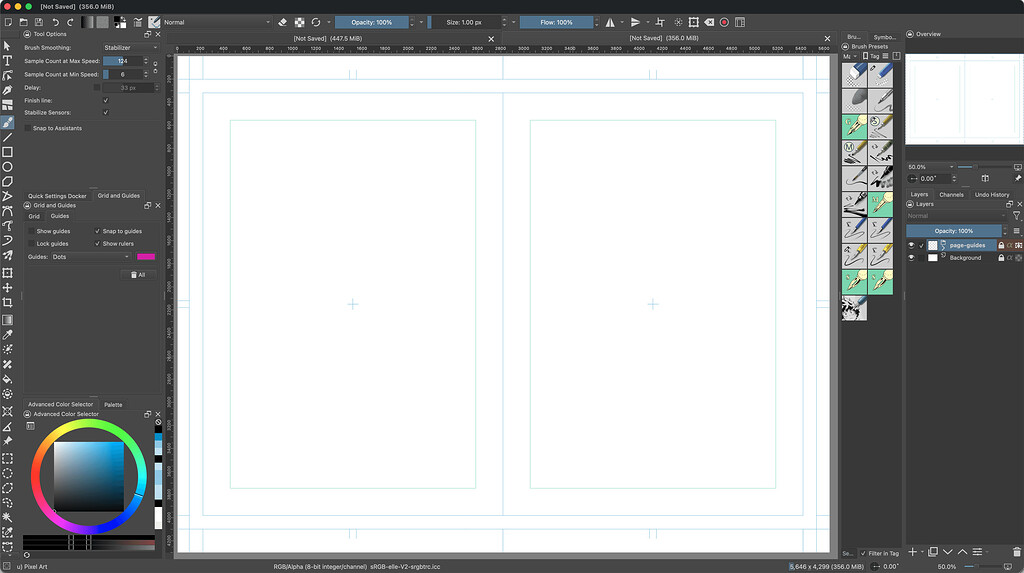Enable the Show guides checkbox
This screenshot has width=1024, height=573.
31,231
